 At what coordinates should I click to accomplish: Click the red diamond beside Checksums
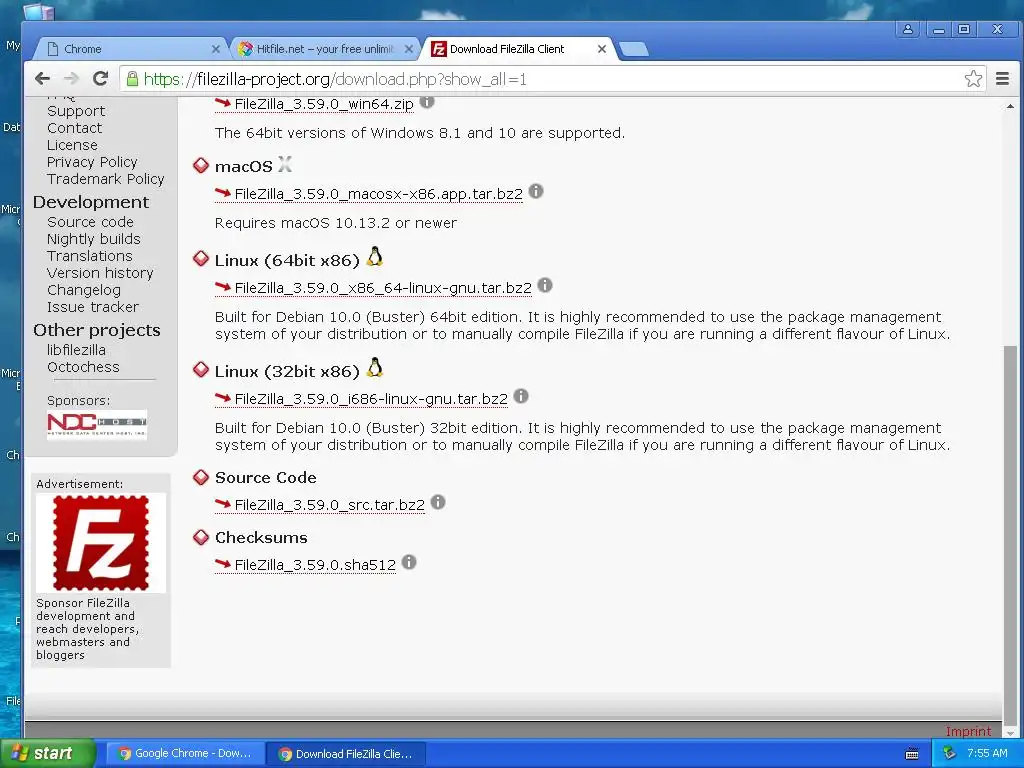(201, 537)
